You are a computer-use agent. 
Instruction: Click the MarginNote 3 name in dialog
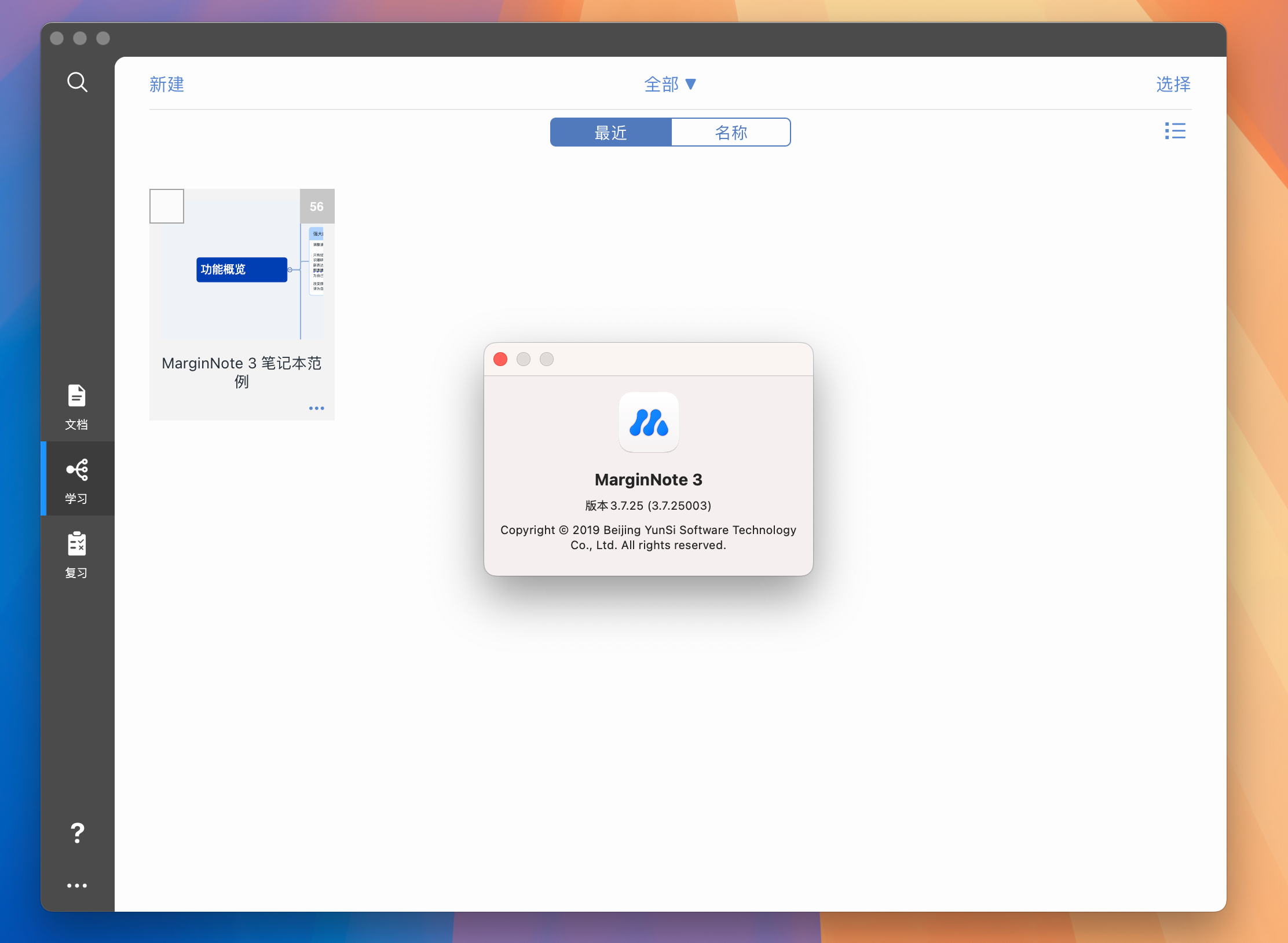[x=649, y=480]
